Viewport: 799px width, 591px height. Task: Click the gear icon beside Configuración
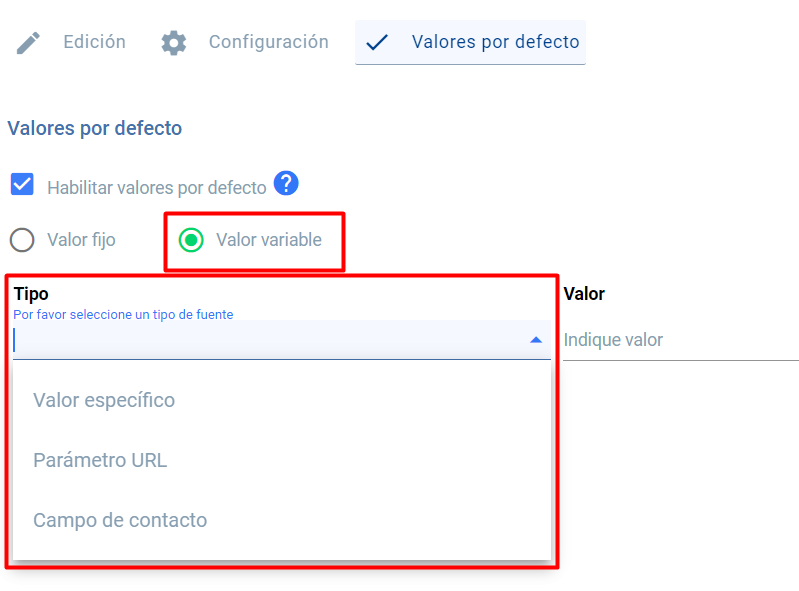click(174, 43)
